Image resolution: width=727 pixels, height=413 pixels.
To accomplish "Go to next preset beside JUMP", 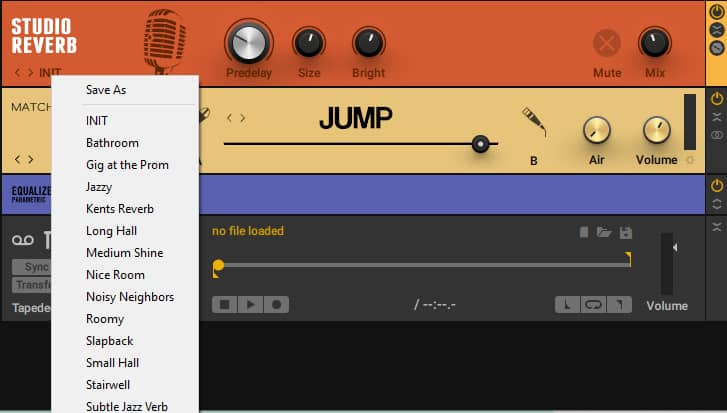I will 241,118.
